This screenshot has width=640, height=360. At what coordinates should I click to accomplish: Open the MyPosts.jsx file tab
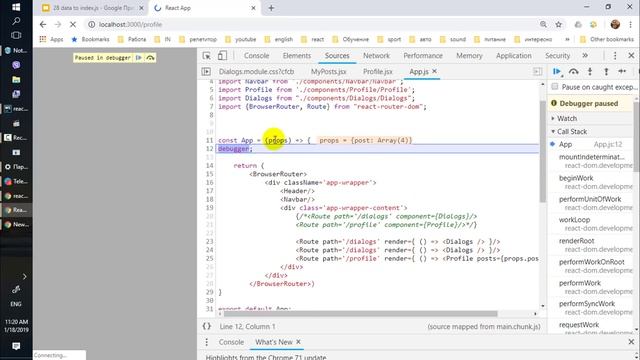[328, 72]
